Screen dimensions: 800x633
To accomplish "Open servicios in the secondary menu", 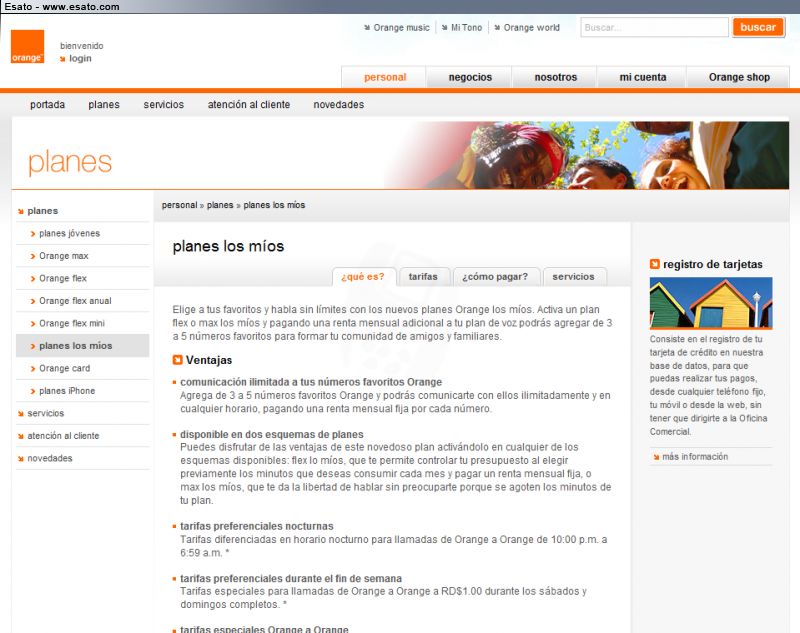I will (164, 105).
